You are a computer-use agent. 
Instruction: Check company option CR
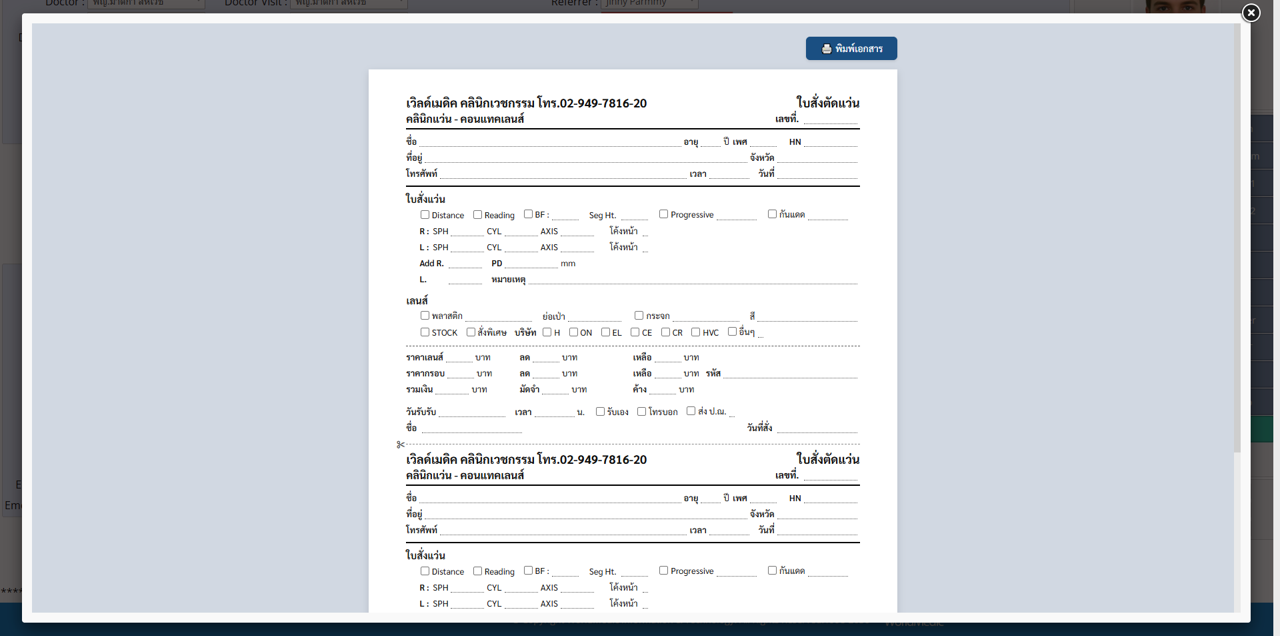666,332
